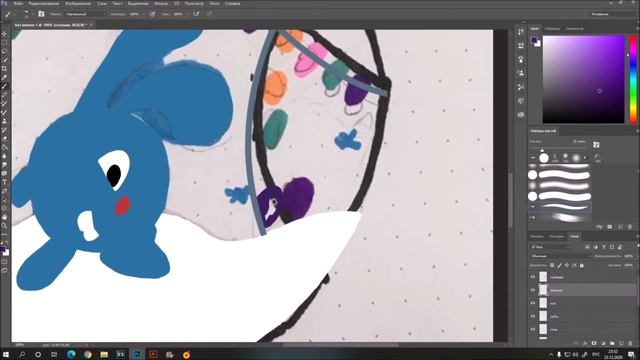Select the Type tool (T)
The image size is (640, 360).
point(4,182)
